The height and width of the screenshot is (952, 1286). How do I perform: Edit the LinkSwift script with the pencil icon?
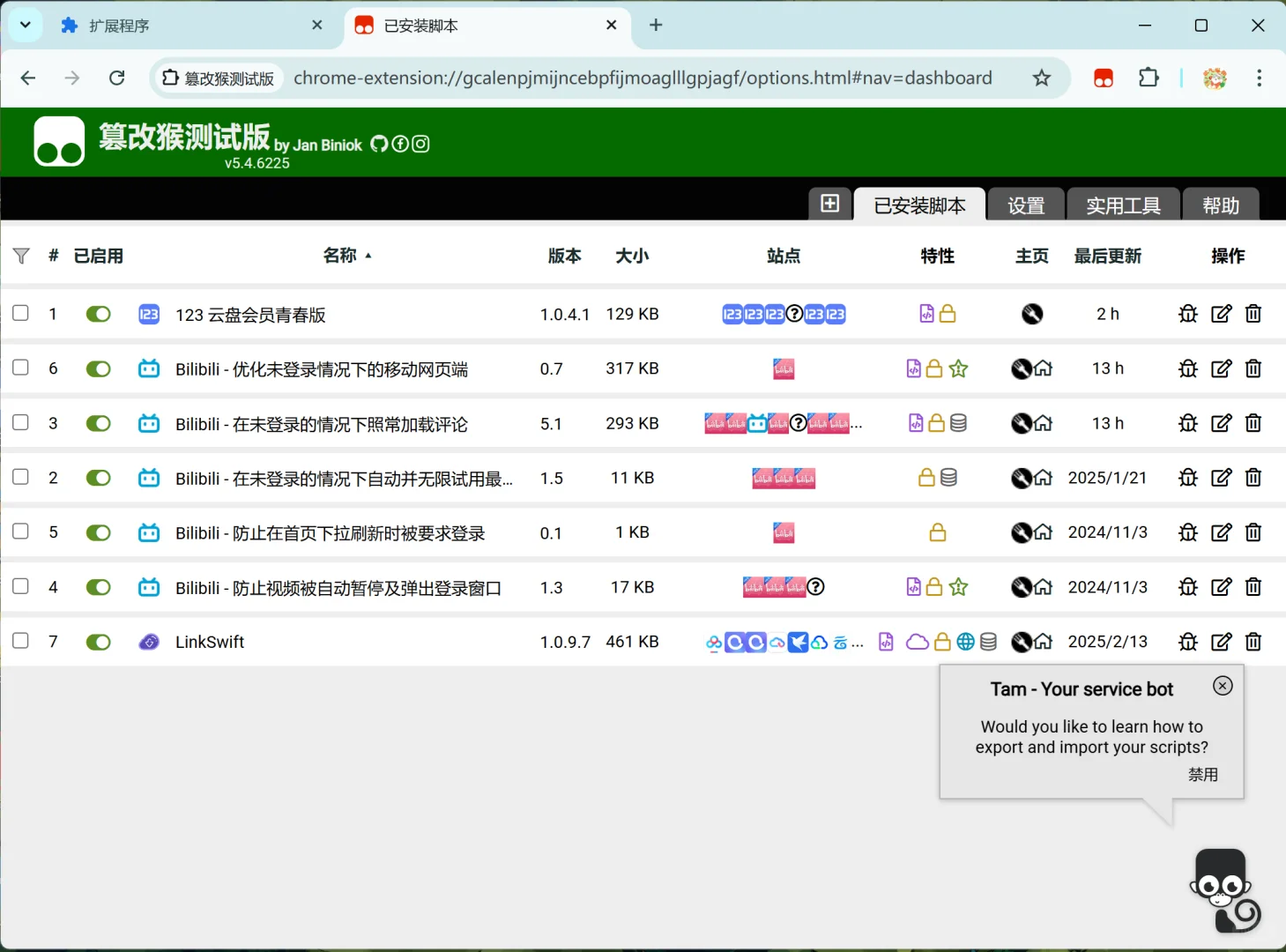(1221, 642)
